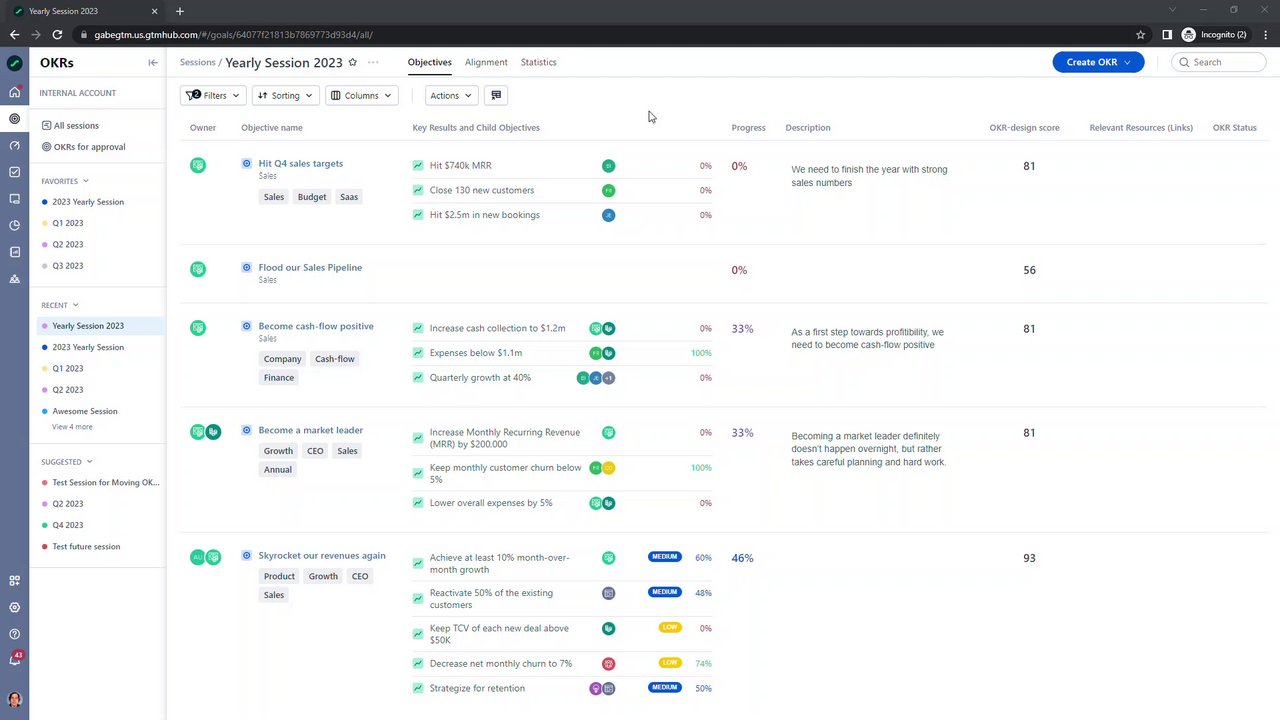Open the Incognito profile indicator
Screen dimensions: 1280x720
pos(1214,35)
